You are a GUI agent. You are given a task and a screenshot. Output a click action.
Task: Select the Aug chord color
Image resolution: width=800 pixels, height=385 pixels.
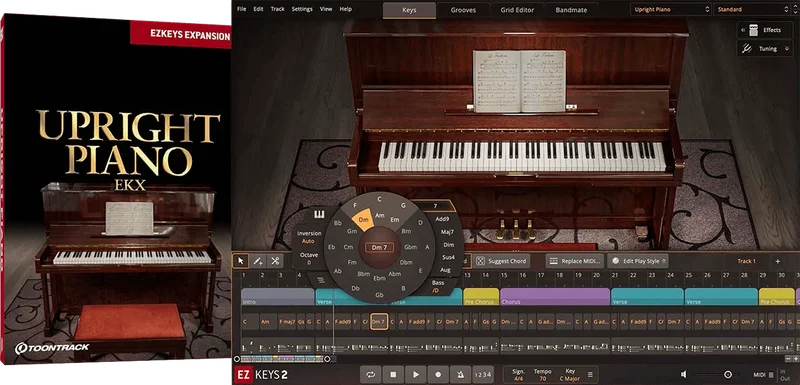pyautogui.click(x=445, y=270)
